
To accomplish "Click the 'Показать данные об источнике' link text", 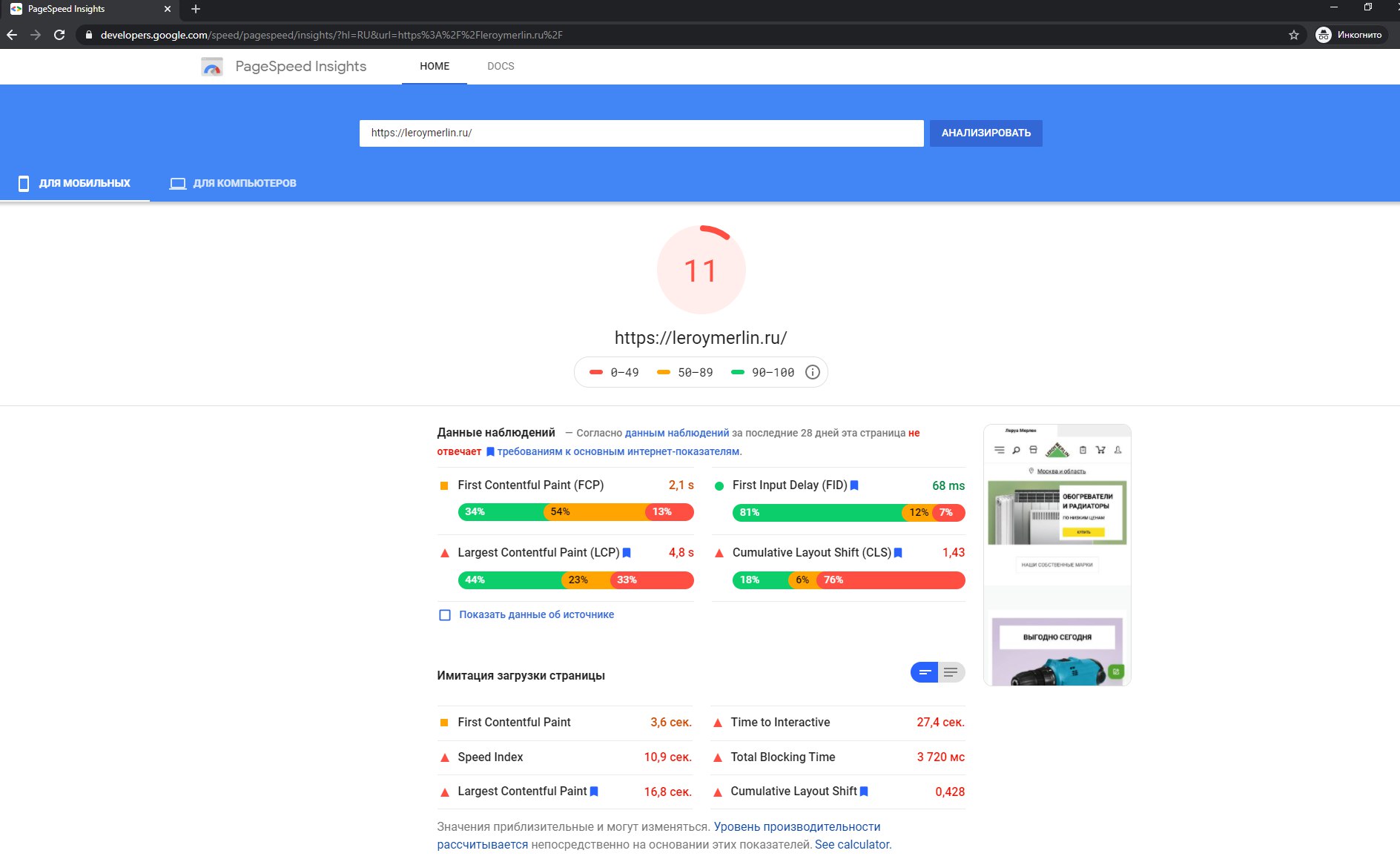I will [536, 614].
